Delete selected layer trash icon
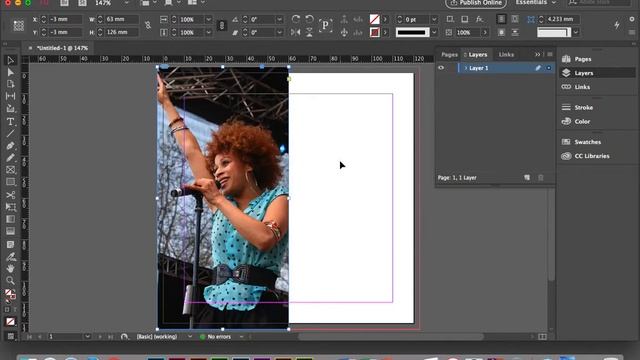Screen dimensions: 640x360 click(x=541, y=178)
